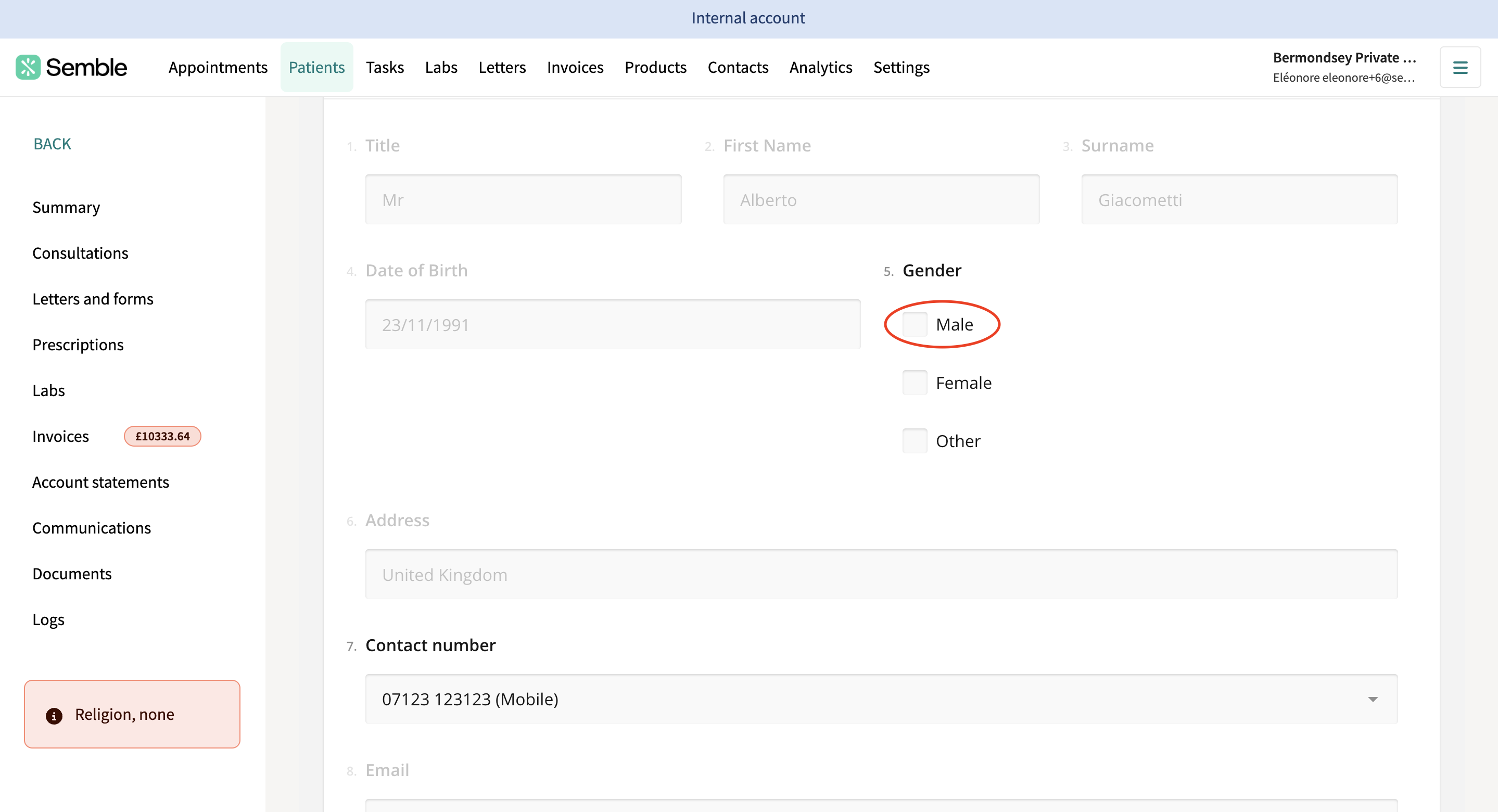
Task: Click the Eléonore user email text
Action: coord(1344,78)
